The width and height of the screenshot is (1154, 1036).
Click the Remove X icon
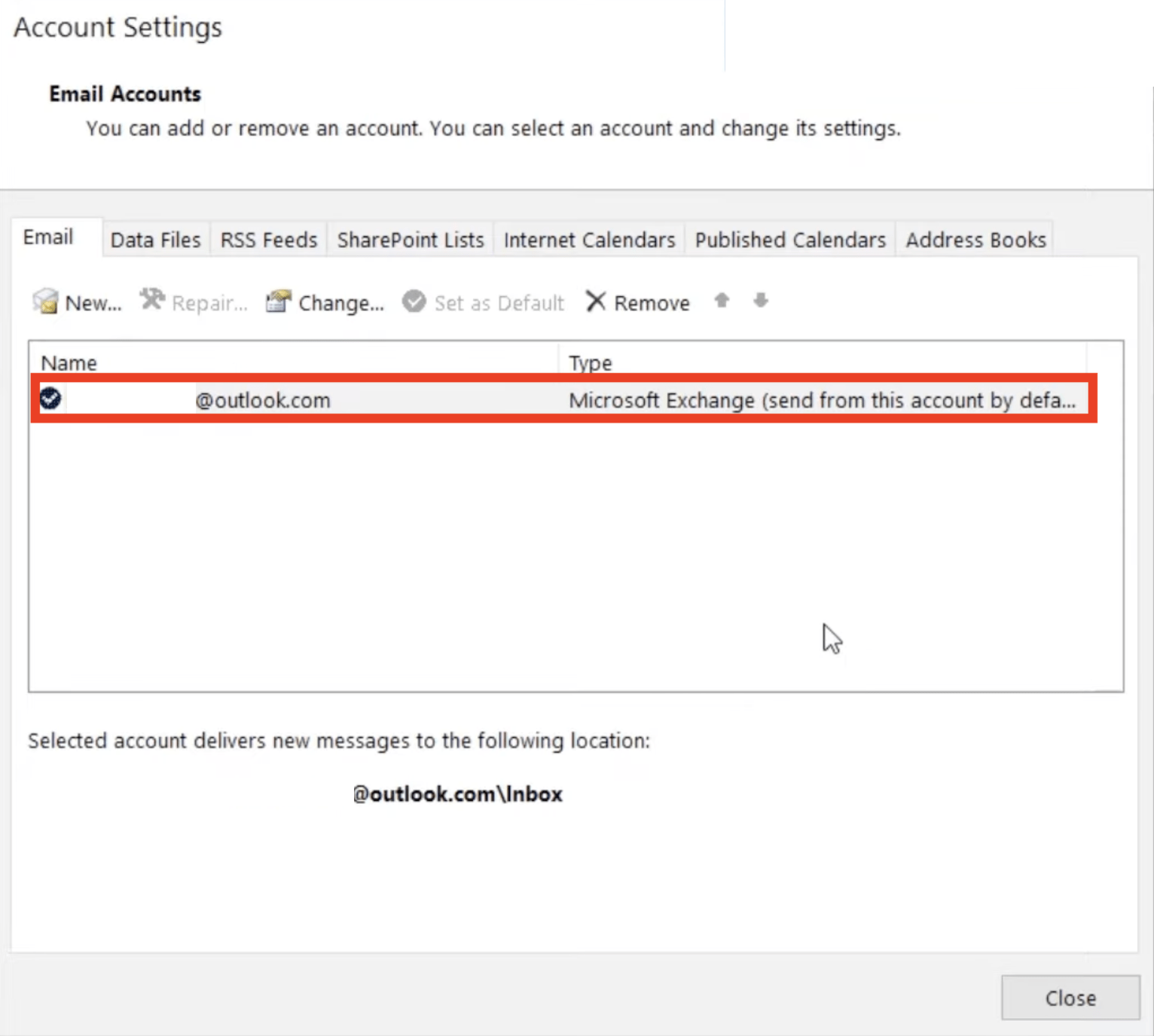(596, 301)
